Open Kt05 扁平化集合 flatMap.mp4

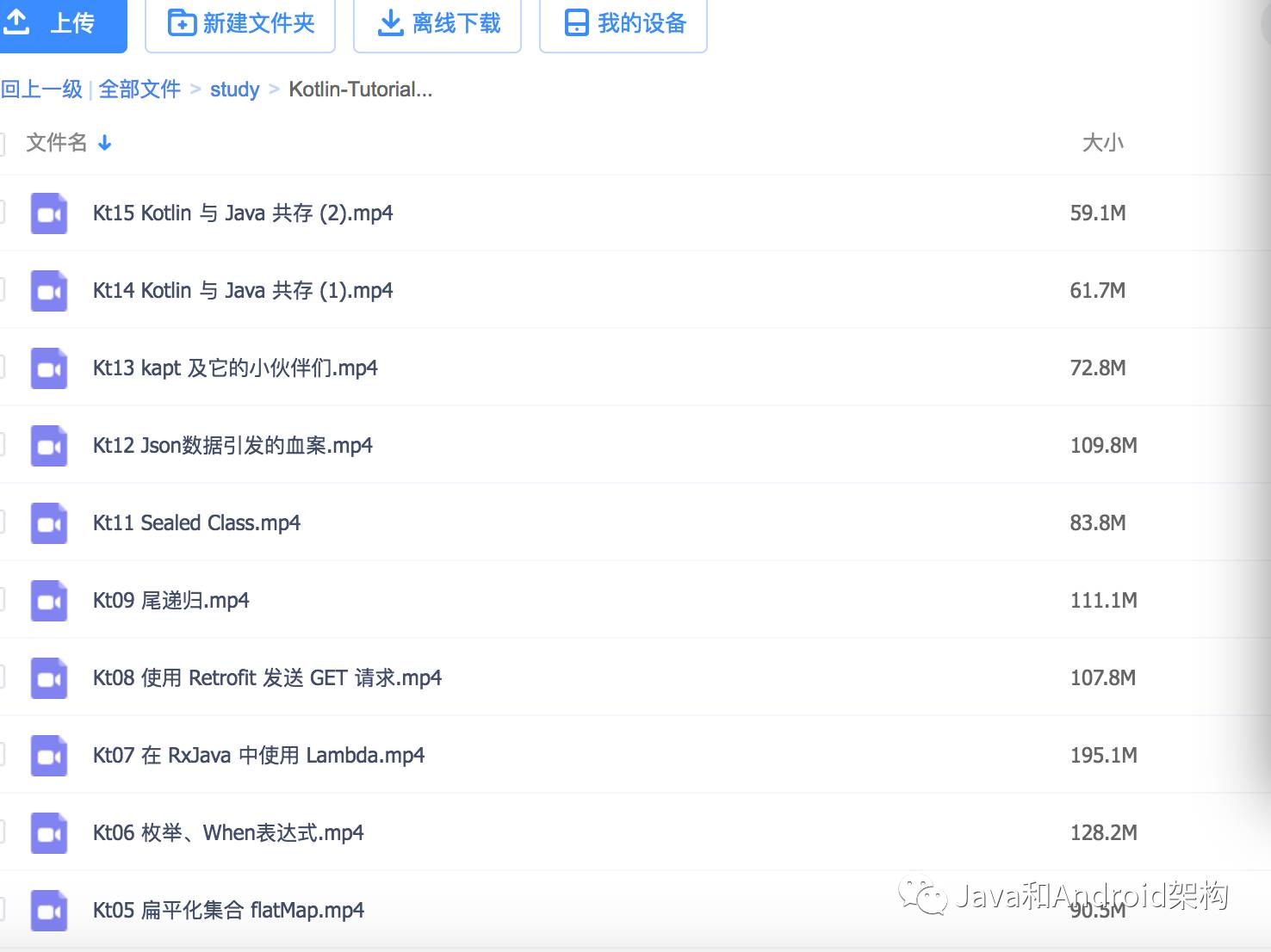[x=228, y=911]
